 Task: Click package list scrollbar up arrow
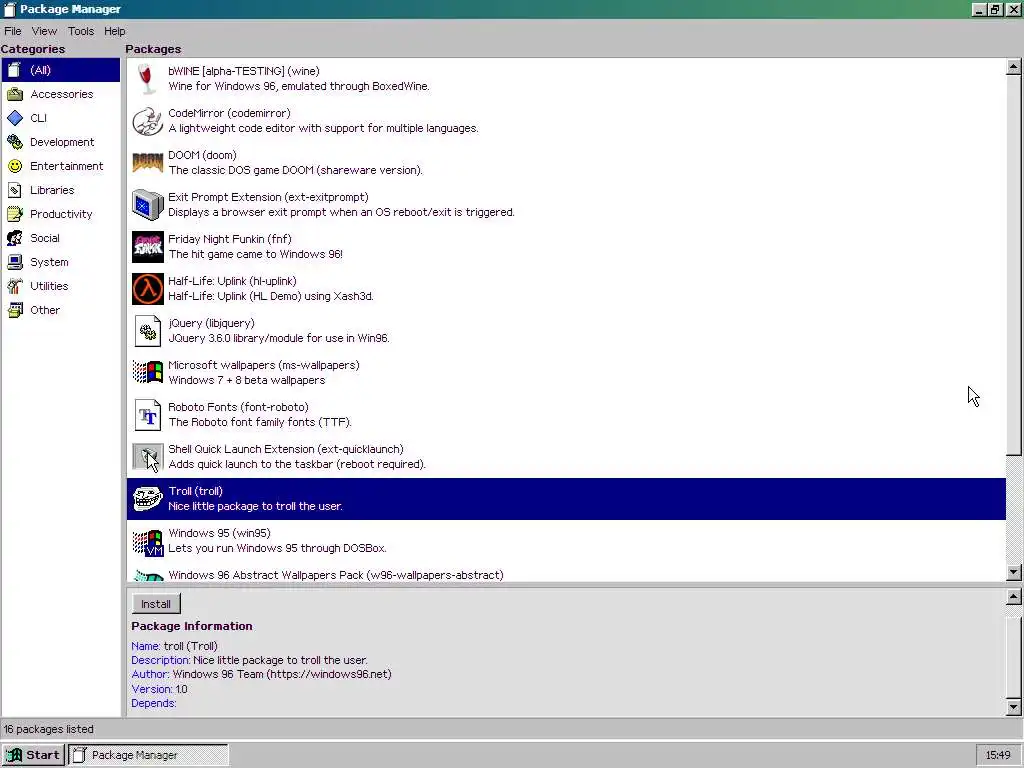click(x=1014, y=66)
